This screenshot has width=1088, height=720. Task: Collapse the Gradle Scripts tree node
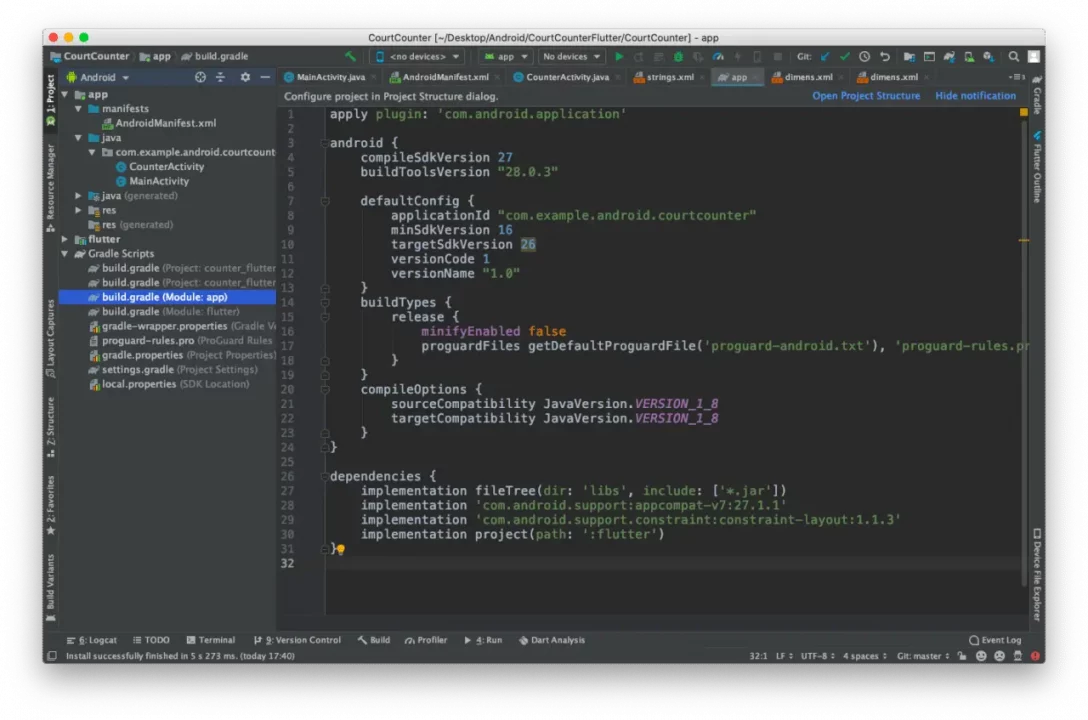pyautogui.click(x=65, y=253)
